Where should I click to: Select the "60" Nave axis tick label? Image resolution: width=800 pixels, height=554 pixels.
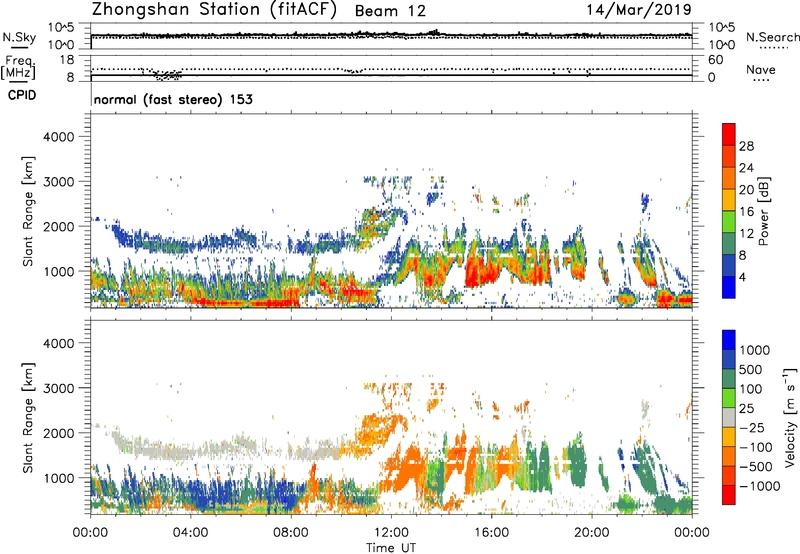click(715, 60)
